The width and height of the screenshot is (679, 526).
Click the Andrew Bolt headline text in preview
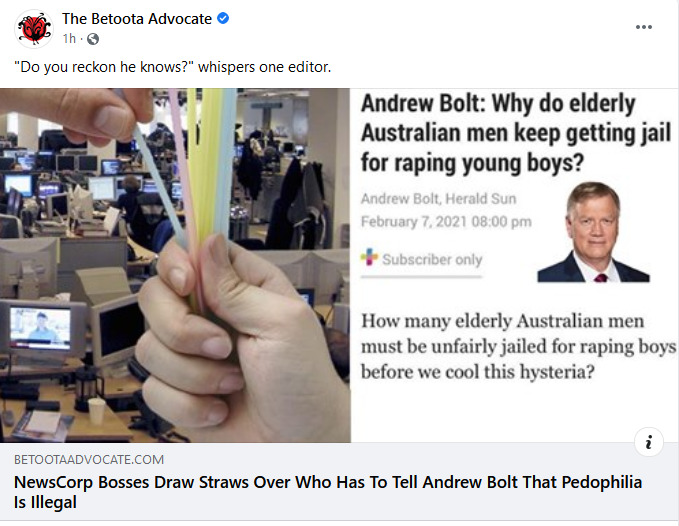point(516,133)
